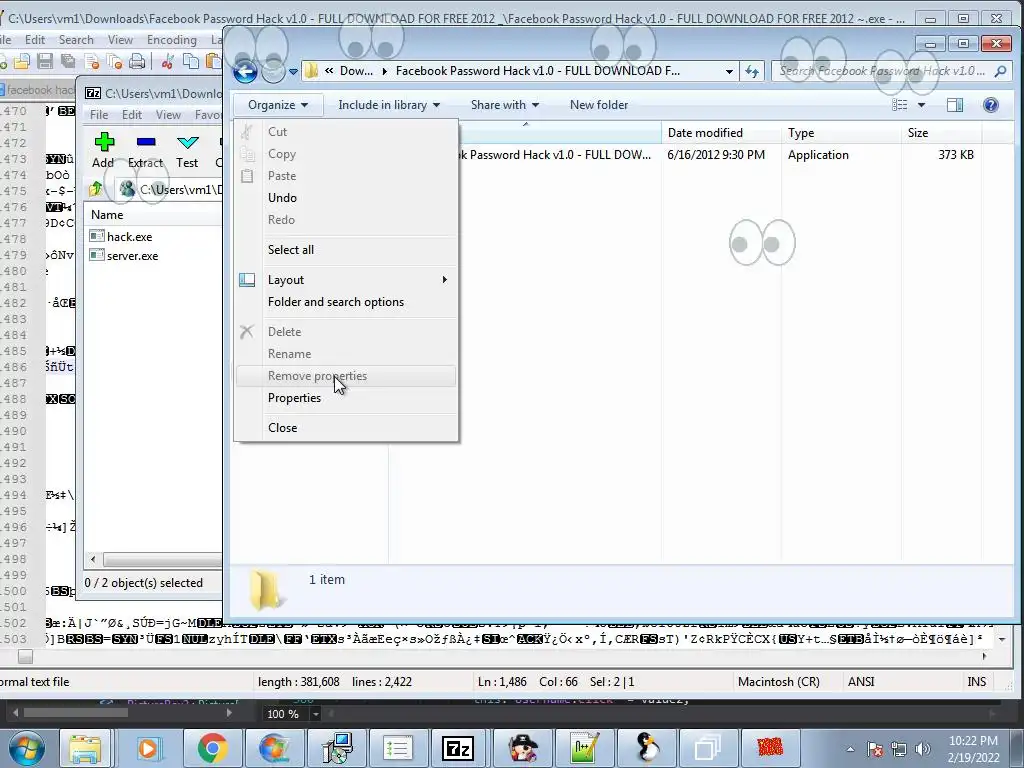The width and height of the screenshot is (1024, 768).
Task: Expand Include in library dropdown
Action: coord(389,105)
